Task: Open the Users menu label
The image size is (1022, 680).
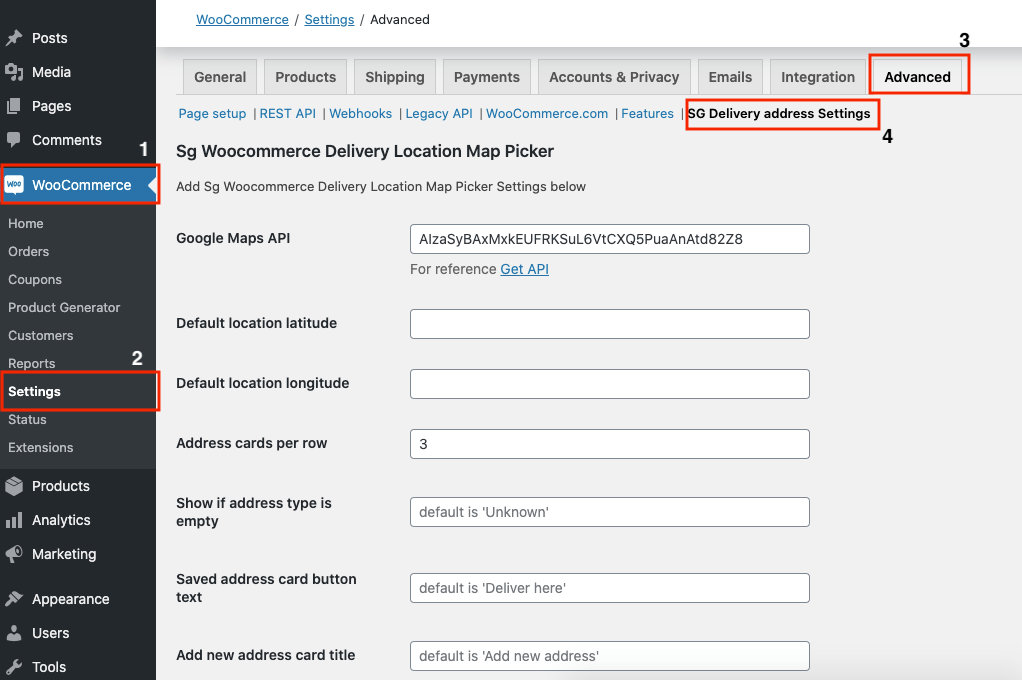Action: (50, 632)
